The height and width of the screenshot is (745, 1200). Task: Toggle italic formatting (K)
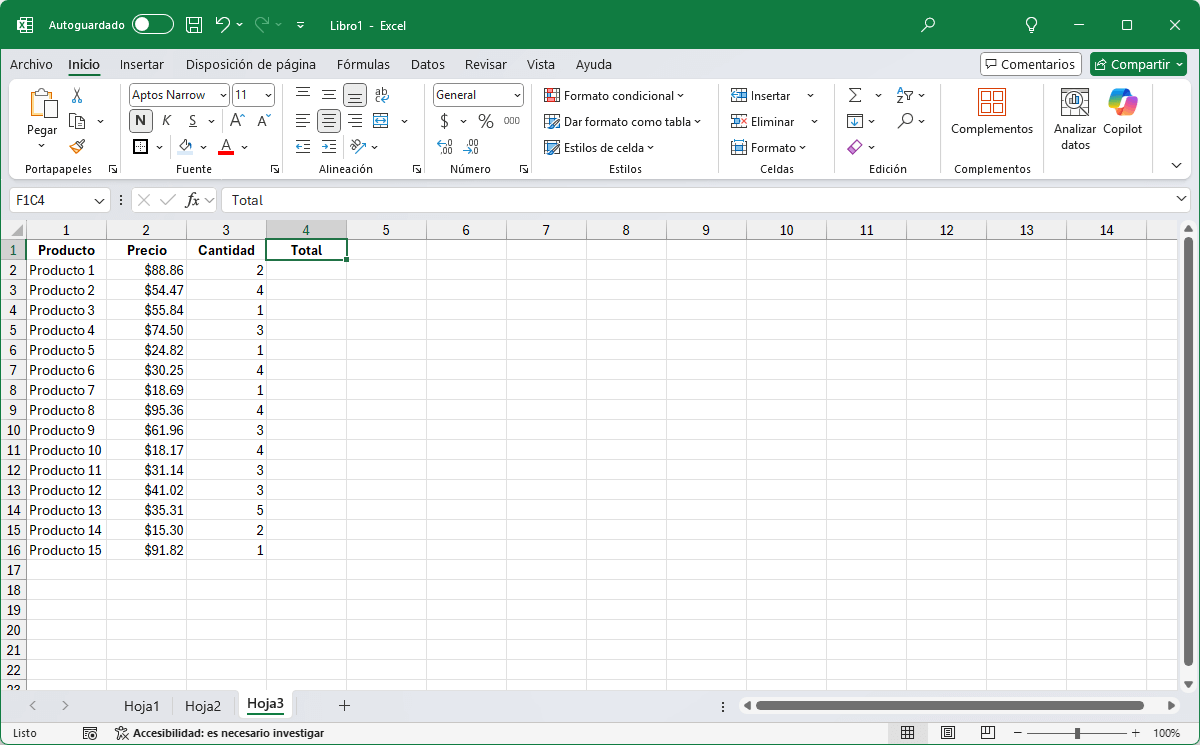(166, 121)
